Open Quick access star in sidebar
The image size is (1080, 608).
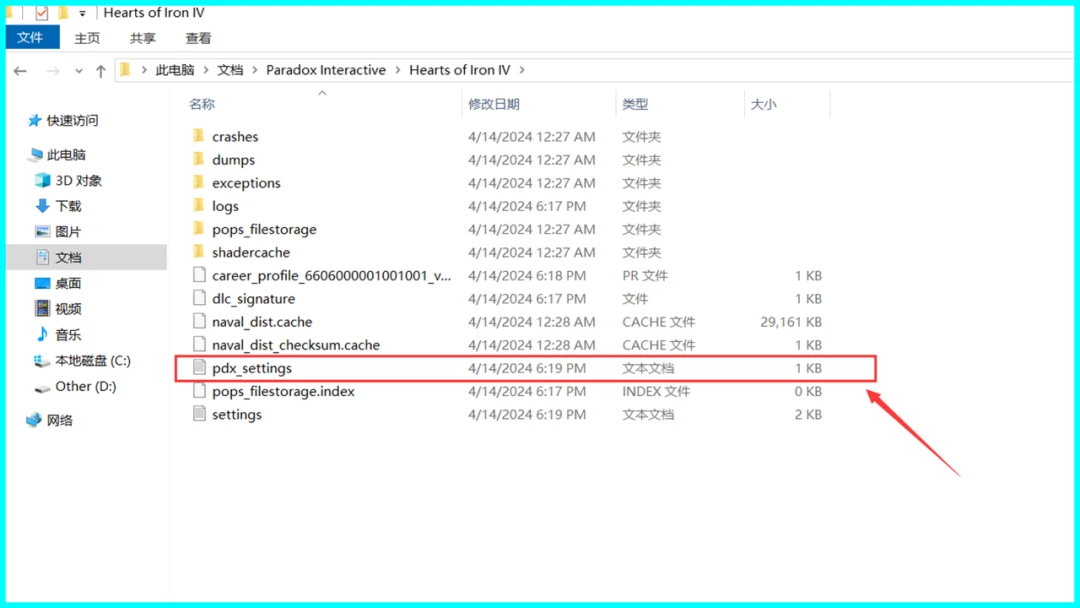click(x=35, y=121)
